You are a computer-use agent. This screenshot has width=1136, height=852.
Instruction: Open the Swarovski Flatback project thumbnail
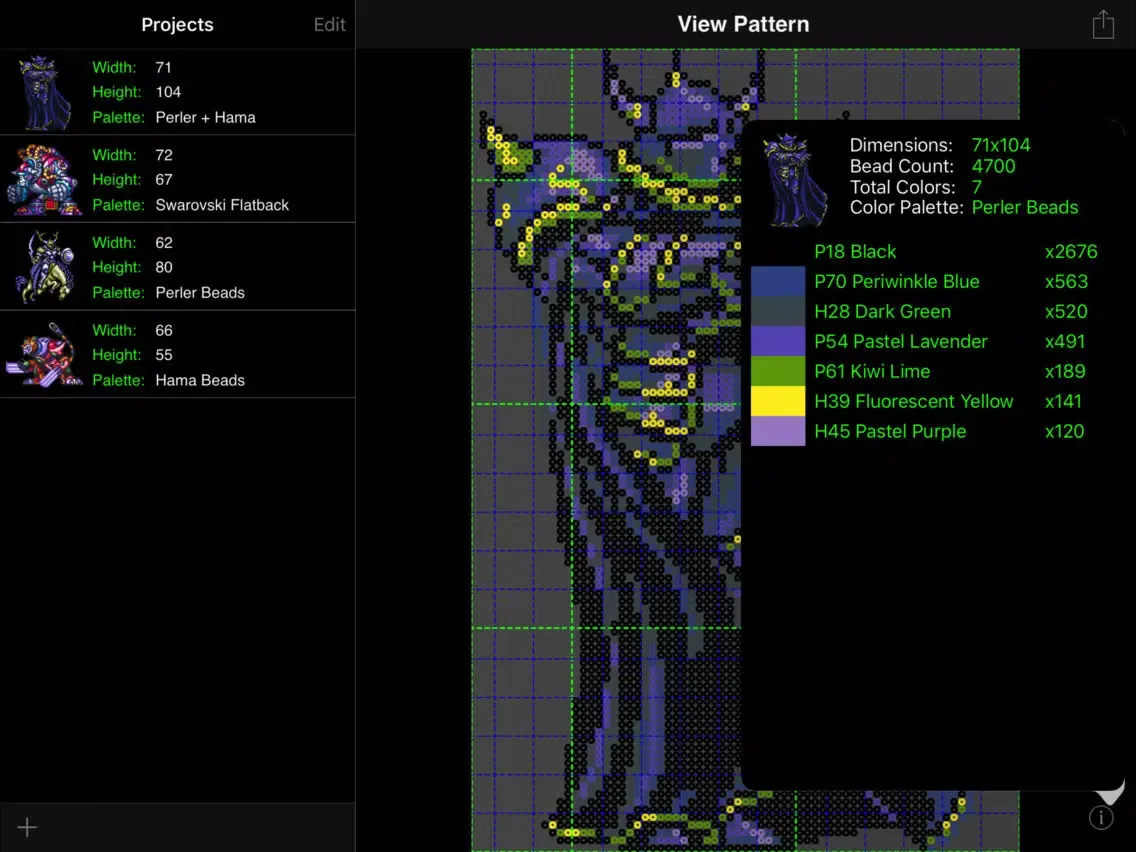click(44, 180)
